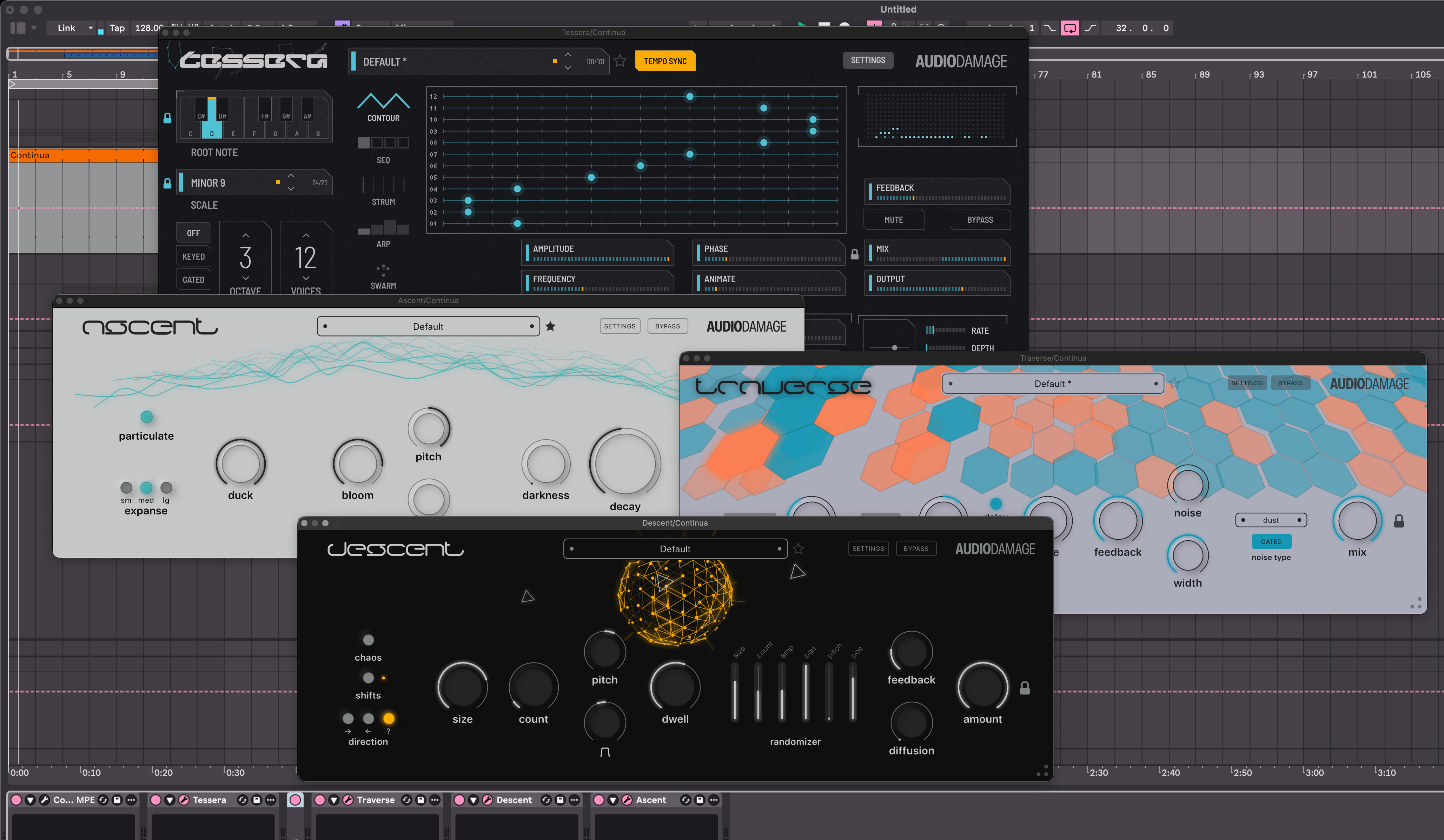Open the Ascent device options menu

click(x=714, y=800)
